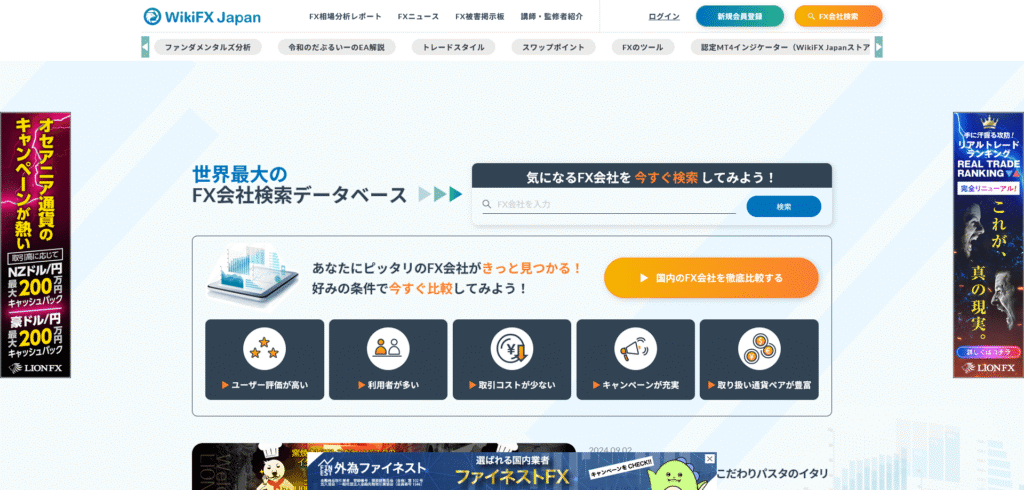Viewport: 1024px width, 490px height.
Task: Click the megaphone icon for キャンペーンが充実
Action: 635,349
